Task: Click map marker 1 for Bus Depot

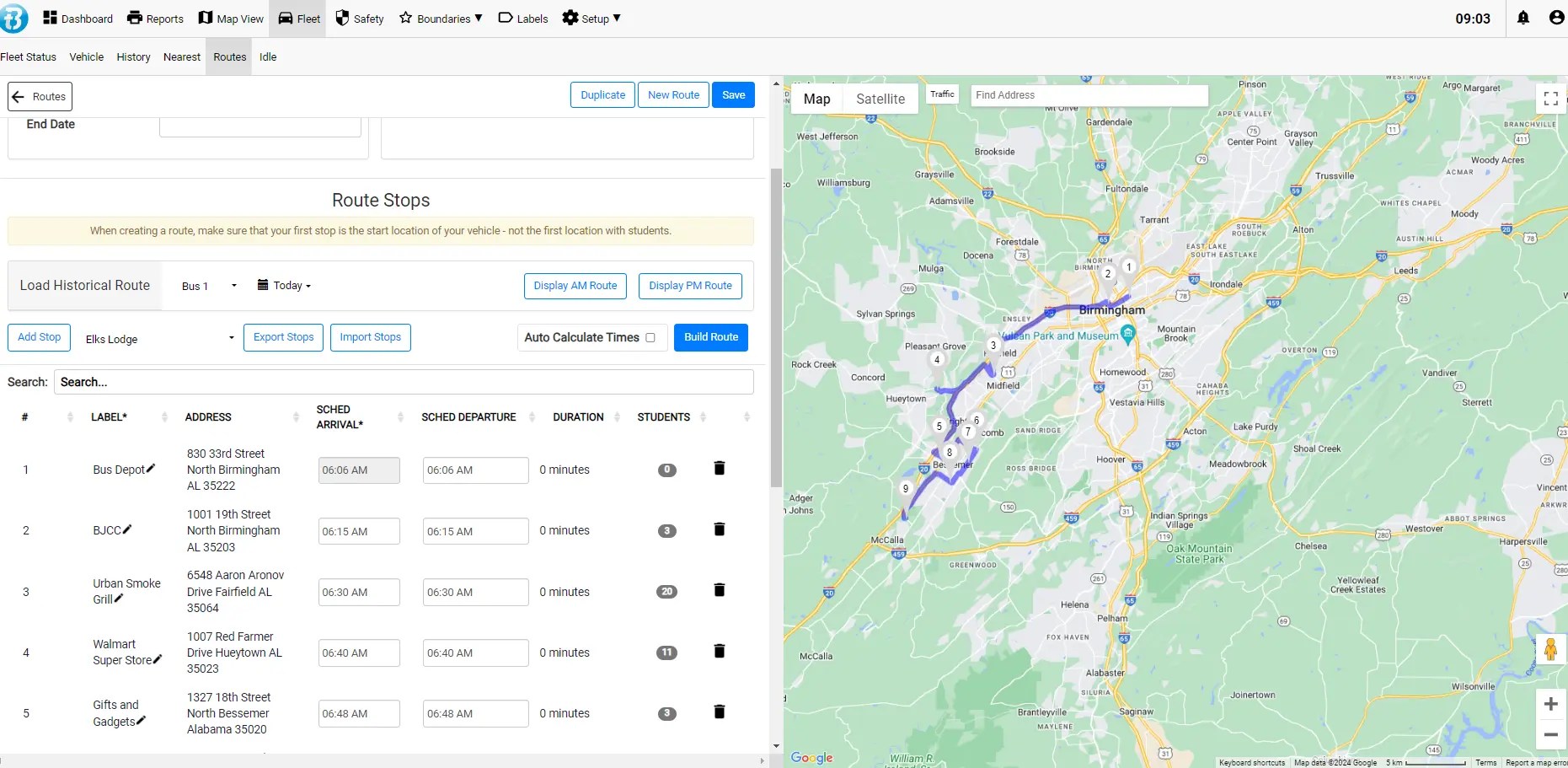Action: (x=1129, y=268)
